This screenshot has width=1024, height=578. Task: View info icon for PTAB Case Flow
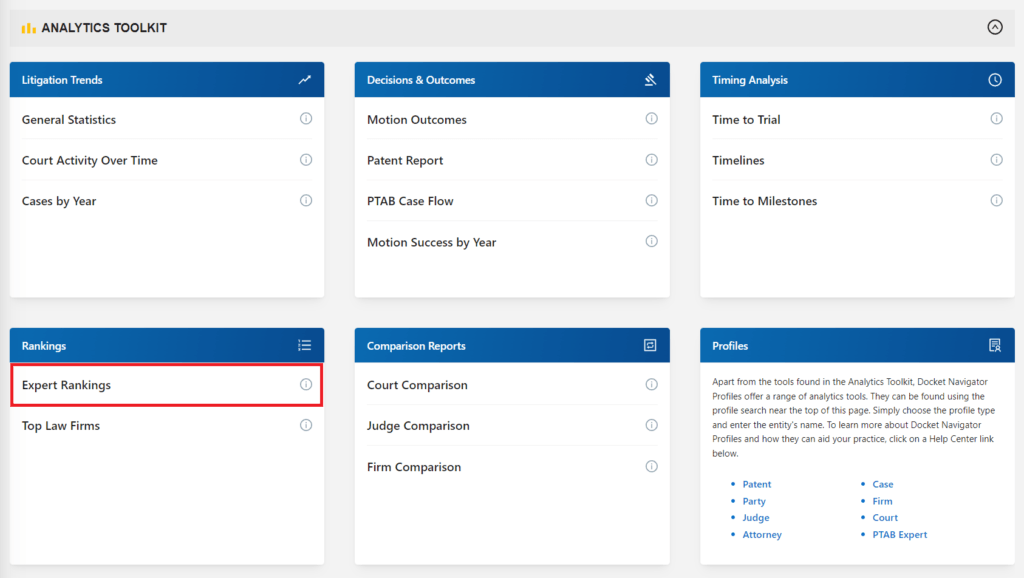(651, 201)
